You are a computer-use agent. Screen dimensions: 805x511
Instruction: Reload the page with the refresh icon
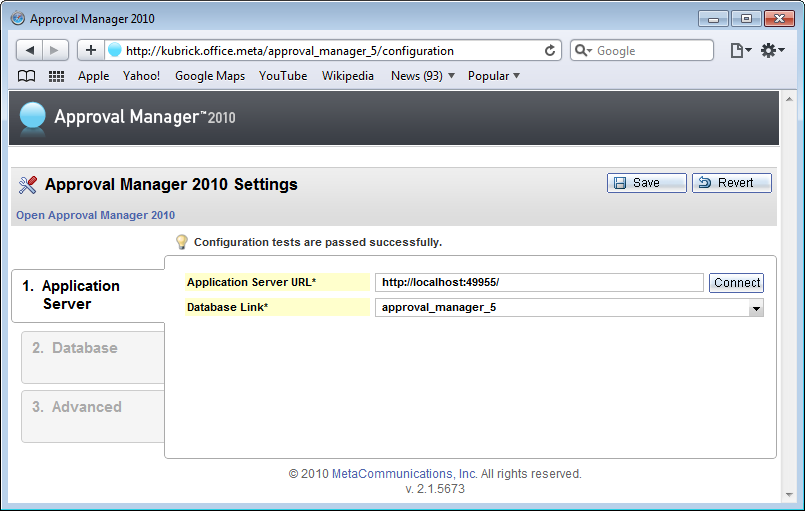pyautogui.click(x=550, y=50)
